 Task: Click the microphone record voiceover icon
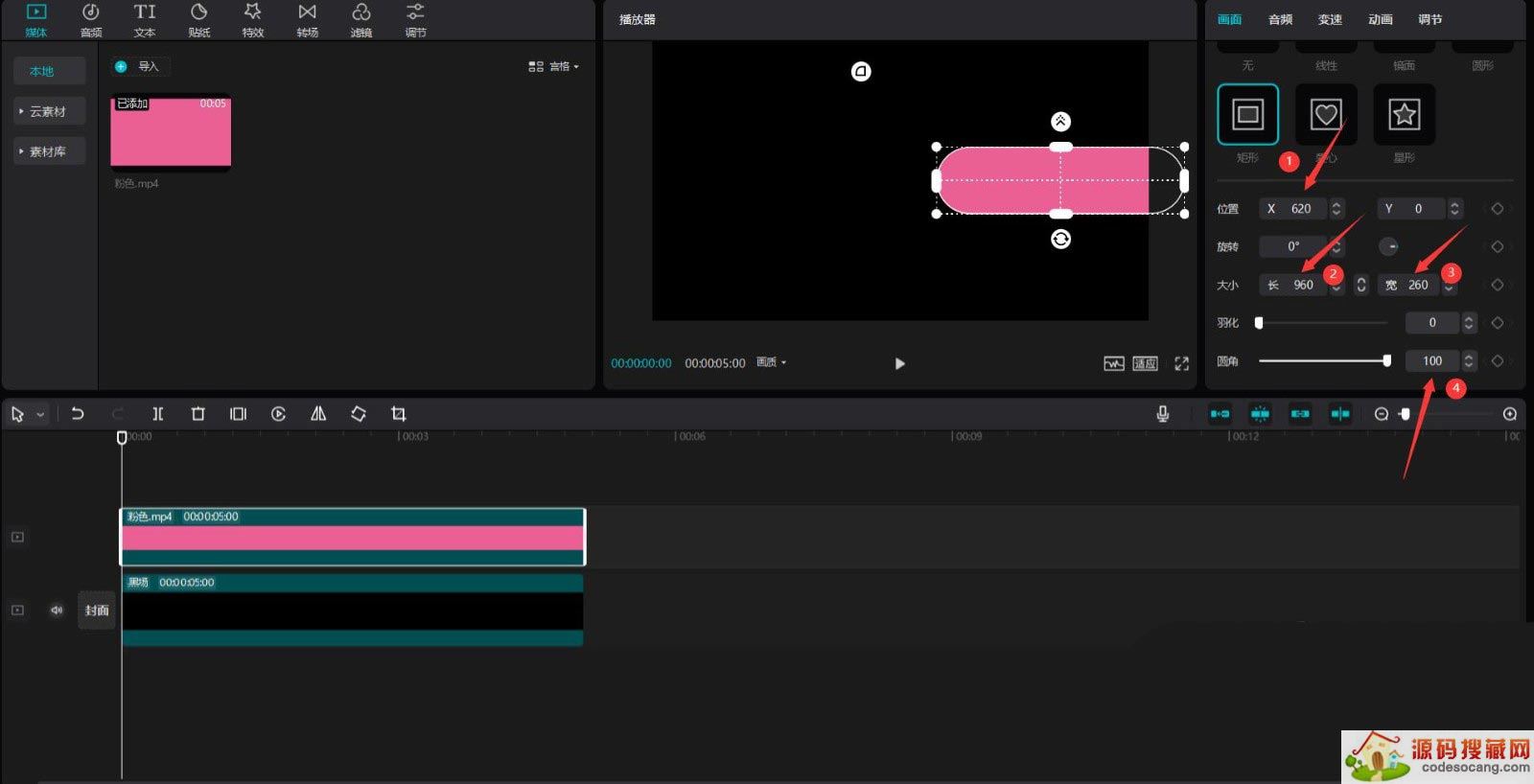click(1162, 414)
